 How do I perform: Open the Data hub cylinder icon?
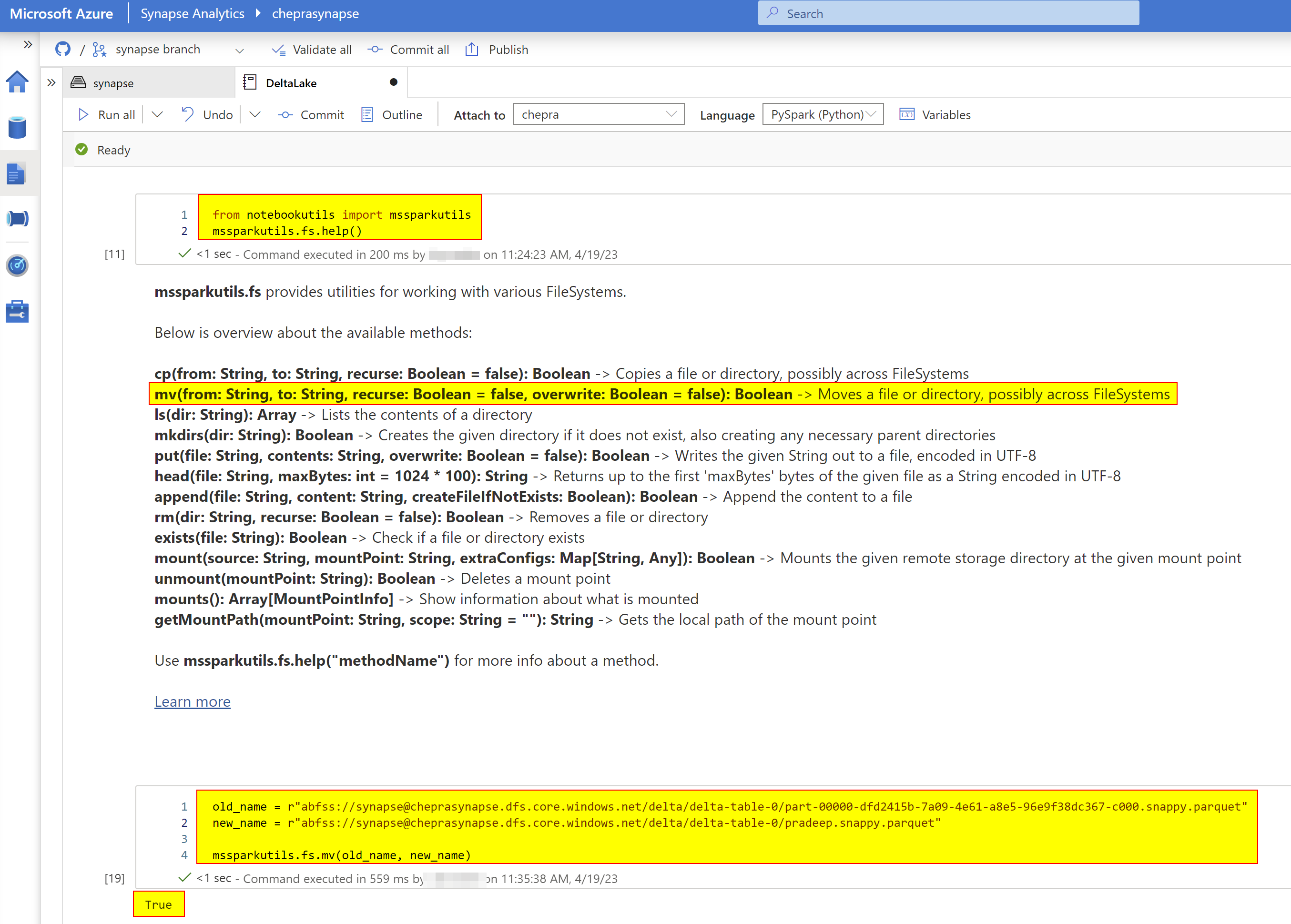click(17, 127)
